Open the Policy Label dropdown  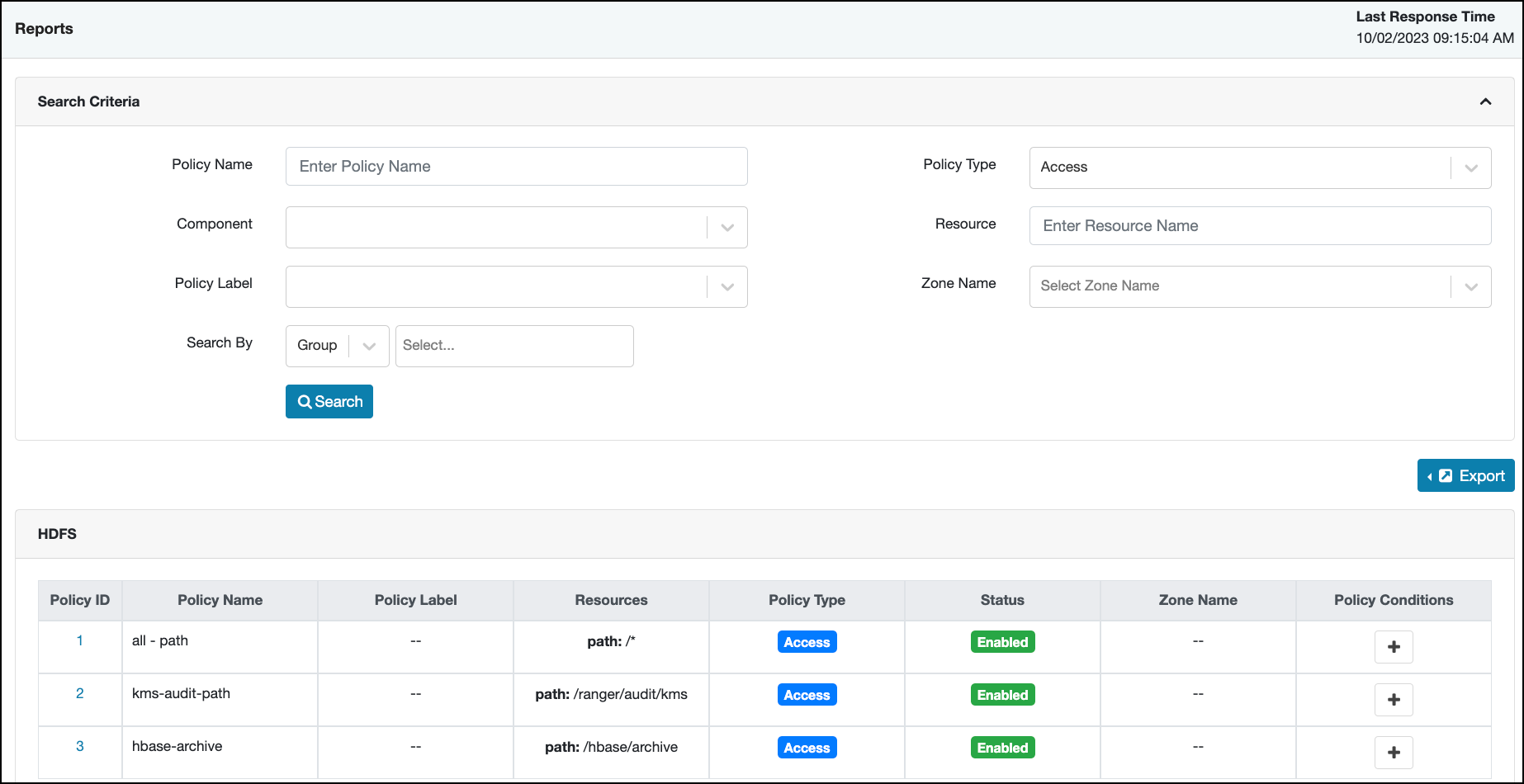[516, 286]
